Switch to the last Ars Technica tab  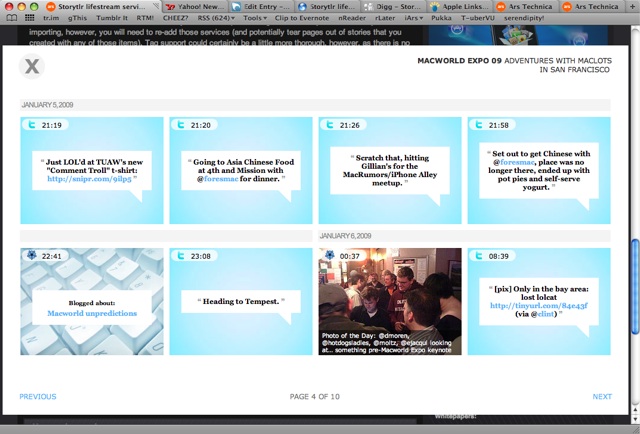[591, 7]
